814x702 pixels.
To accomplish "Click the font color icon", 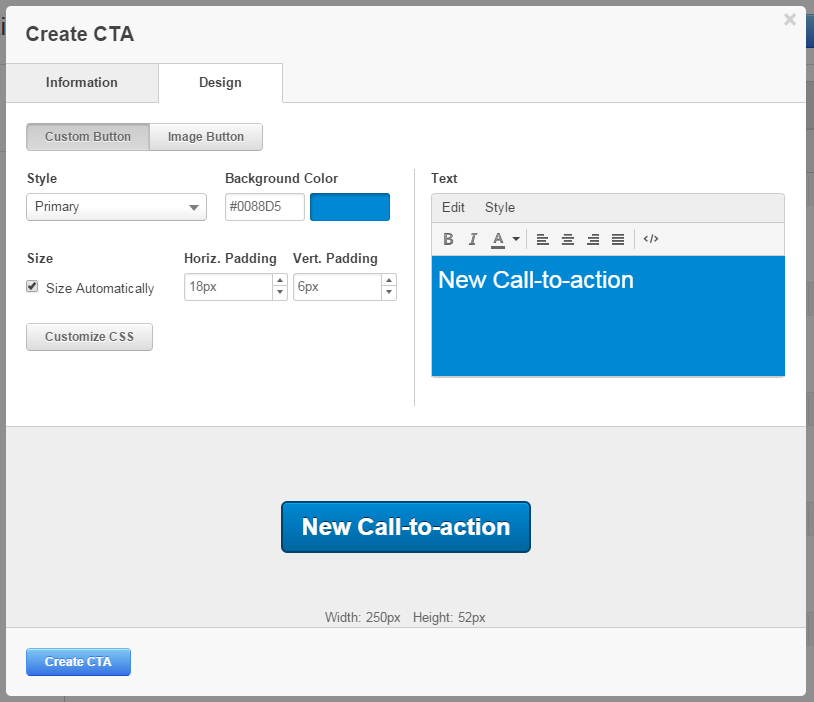I will 498,239.
